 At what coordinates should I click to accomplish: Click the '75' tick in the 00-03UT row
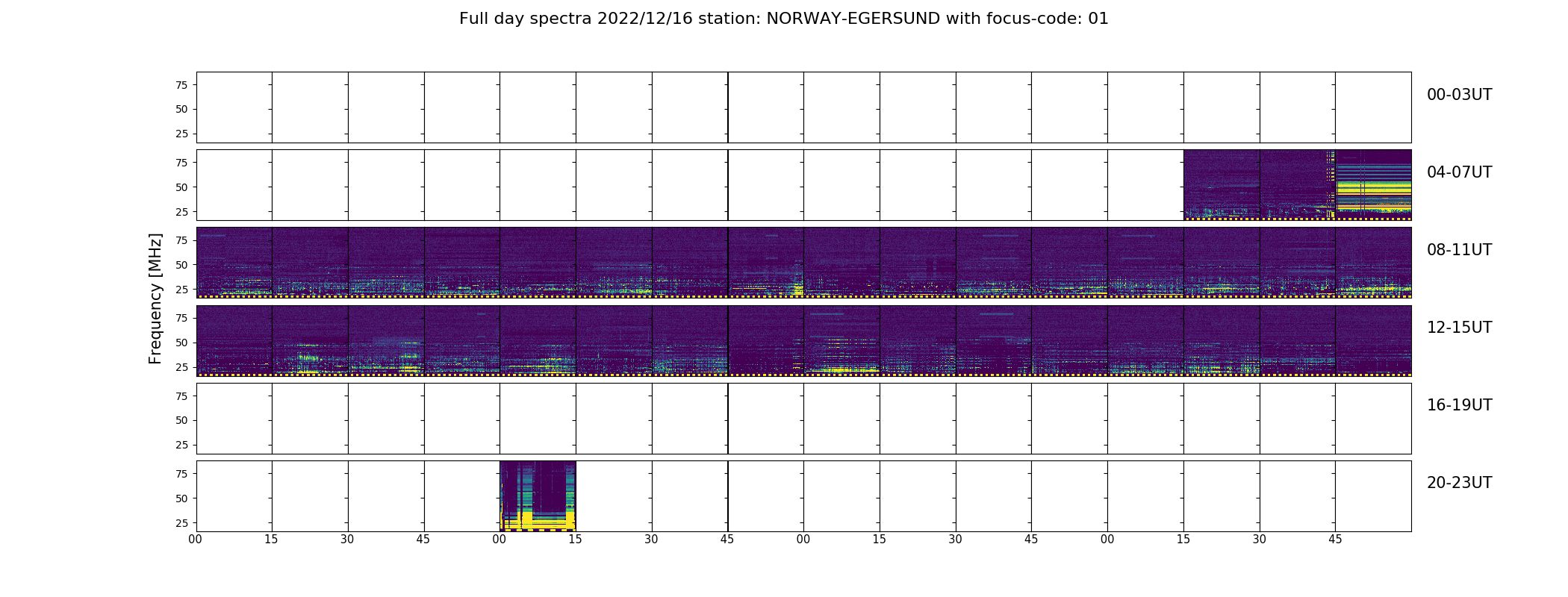(x=181, y=85)
